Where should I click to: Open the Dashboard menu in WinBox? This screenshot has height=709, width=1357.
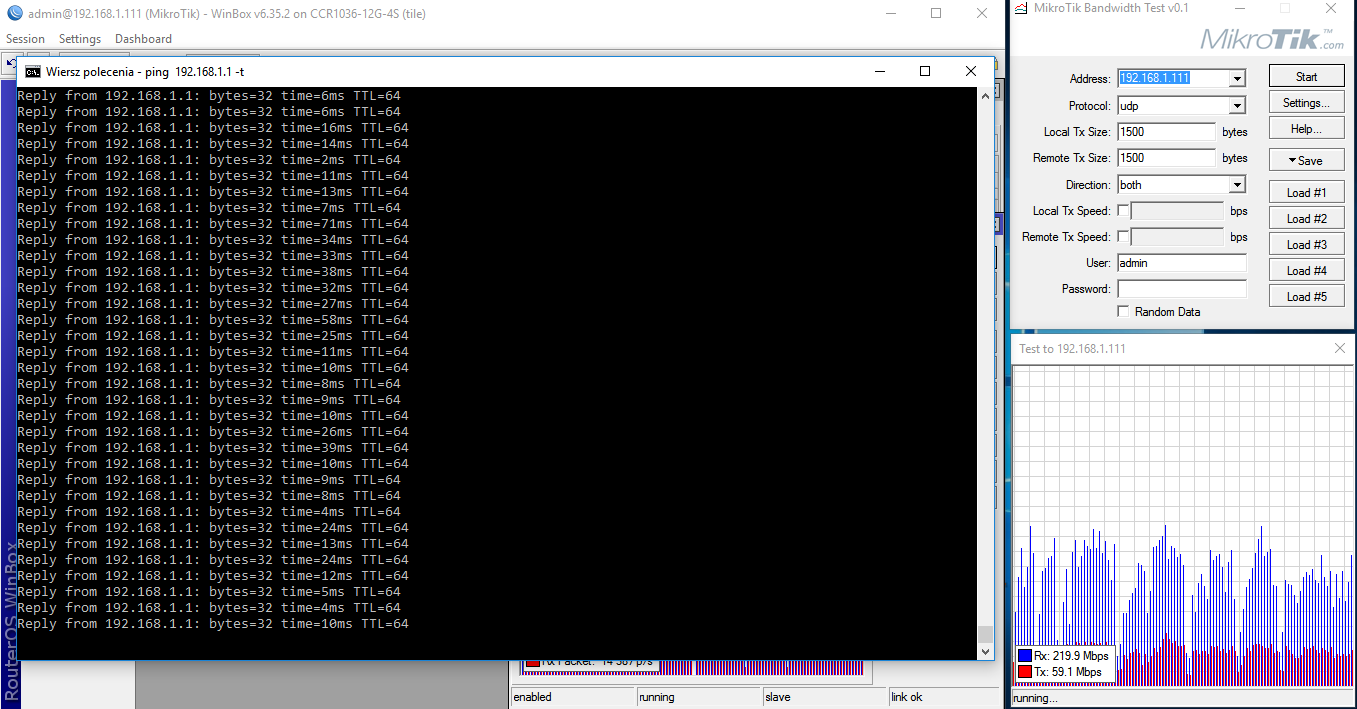(143, 39)
